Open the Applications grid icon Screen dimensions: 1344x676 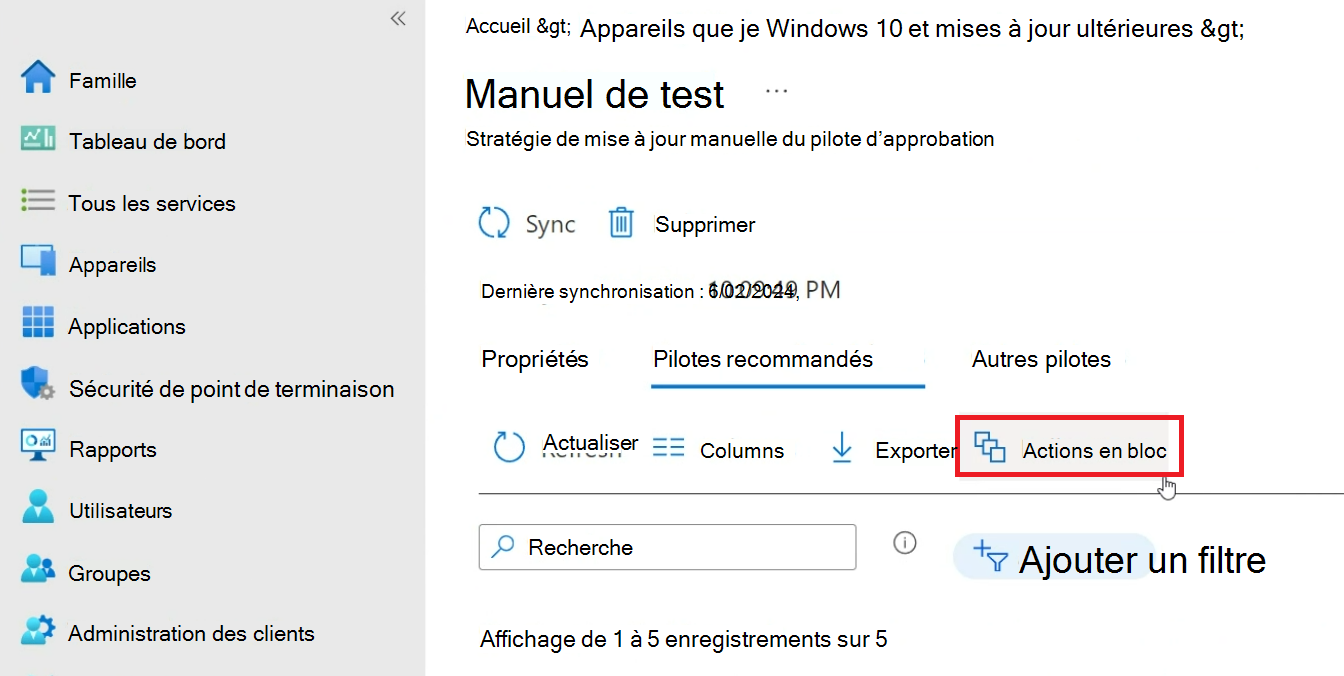click(x=38, y=325)
